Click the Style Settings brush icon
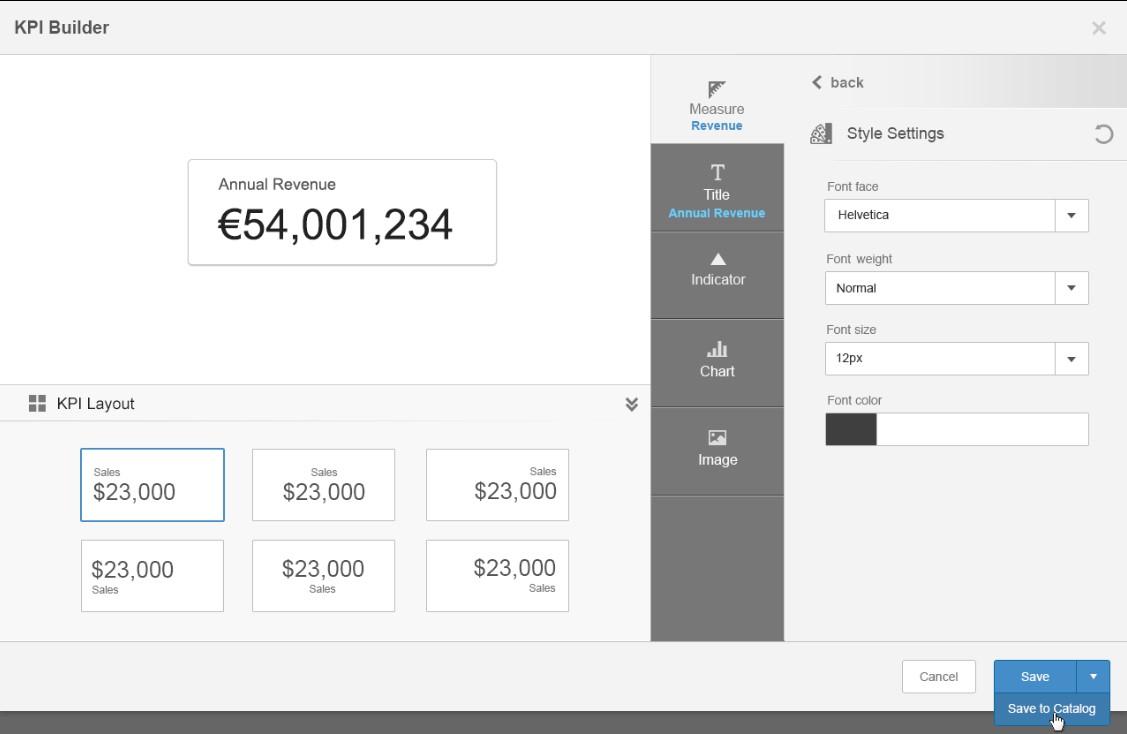 821,132
